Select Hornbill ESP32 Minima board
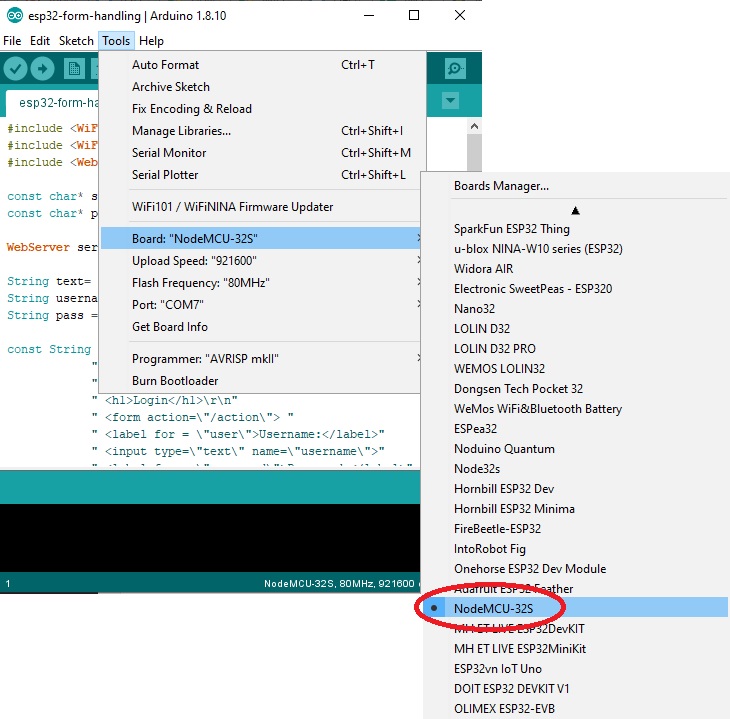Viewport: 730px width, 719px height. [575, 509]
